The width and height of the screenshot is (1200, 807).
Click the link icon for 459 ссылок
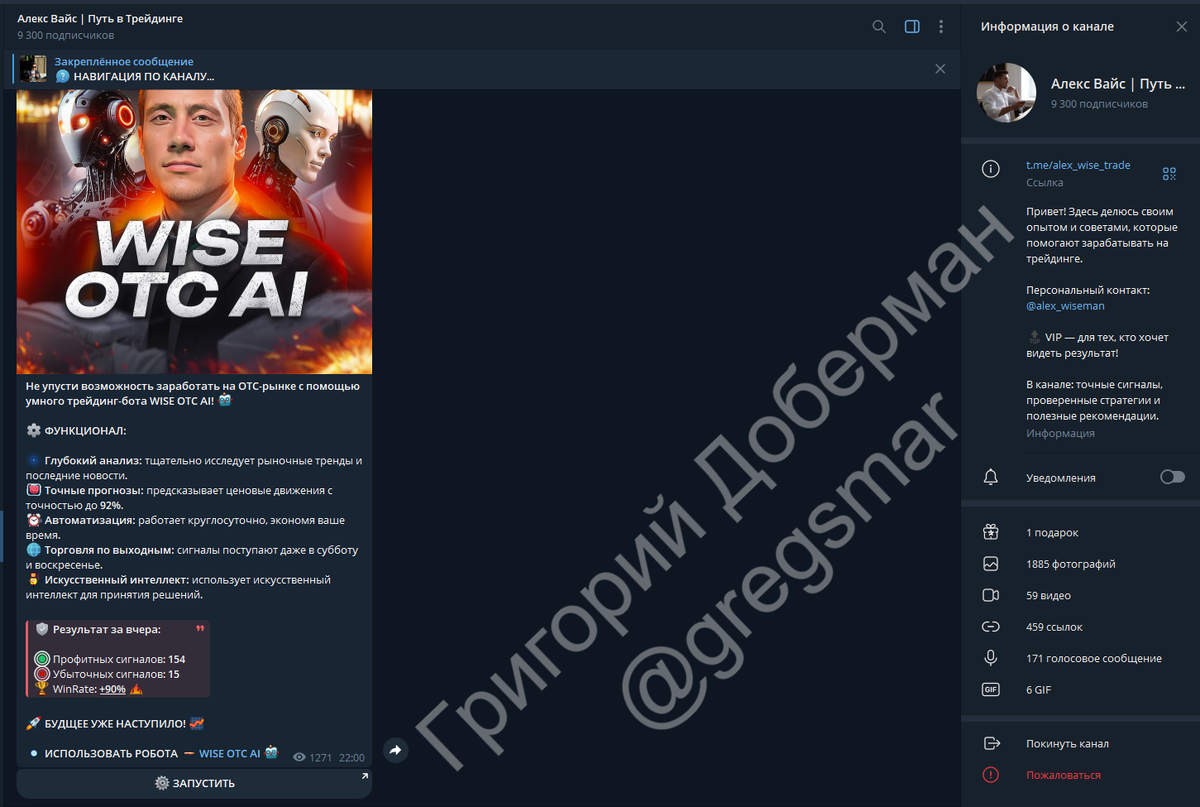coord(991,627)
